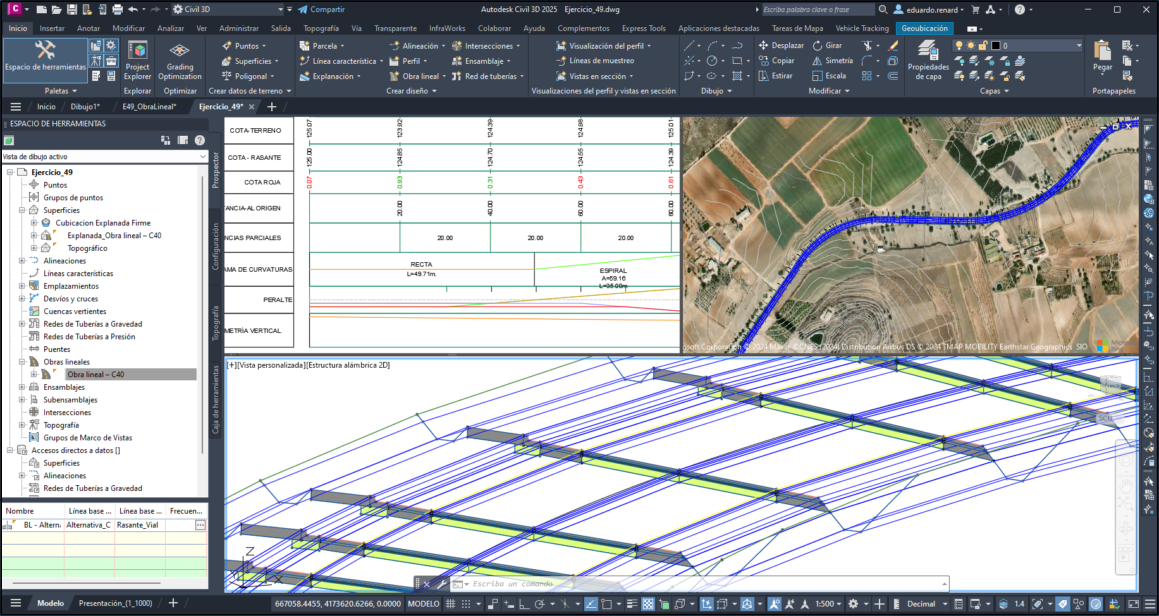Open Espacio de herramientas palette button

click(43, 57)
